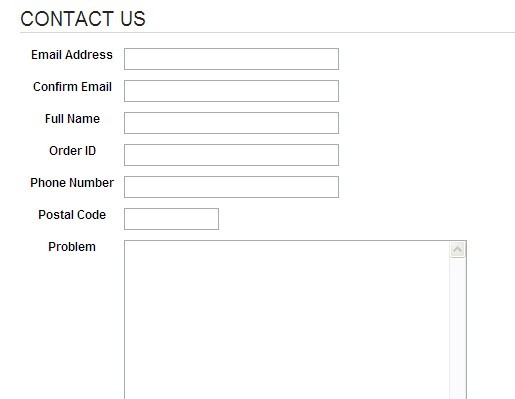Focus the Confirm Email text box
Screen dimensions: 515x399
(x=231, y=91)
